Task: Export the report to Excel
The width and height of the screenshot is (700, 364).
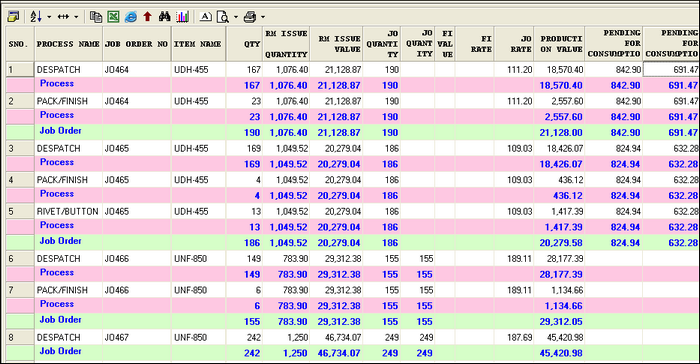Action: pos(113,17)
